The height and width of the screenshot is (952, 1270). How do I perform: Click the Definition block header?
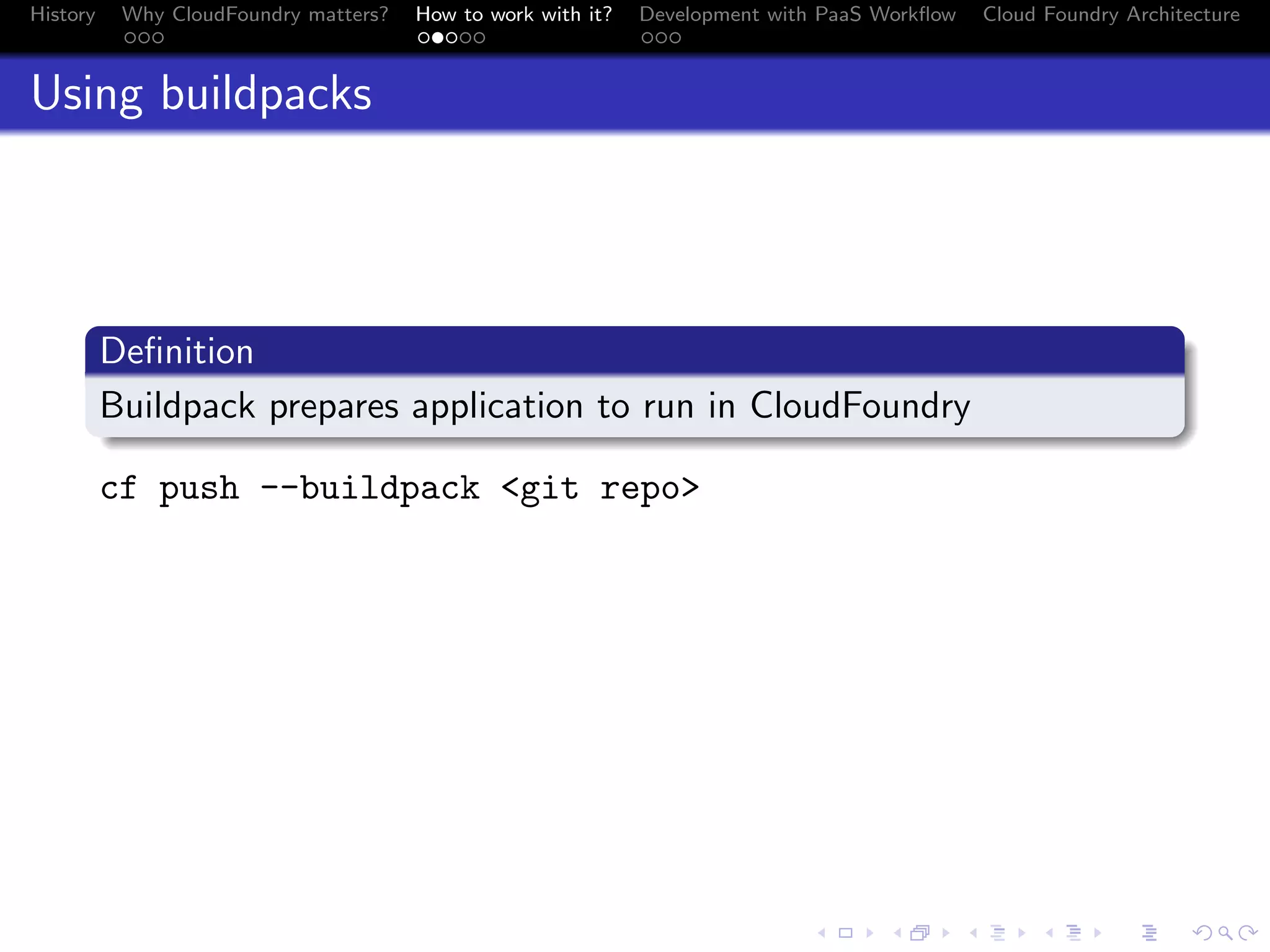click(x=634, y=351)
